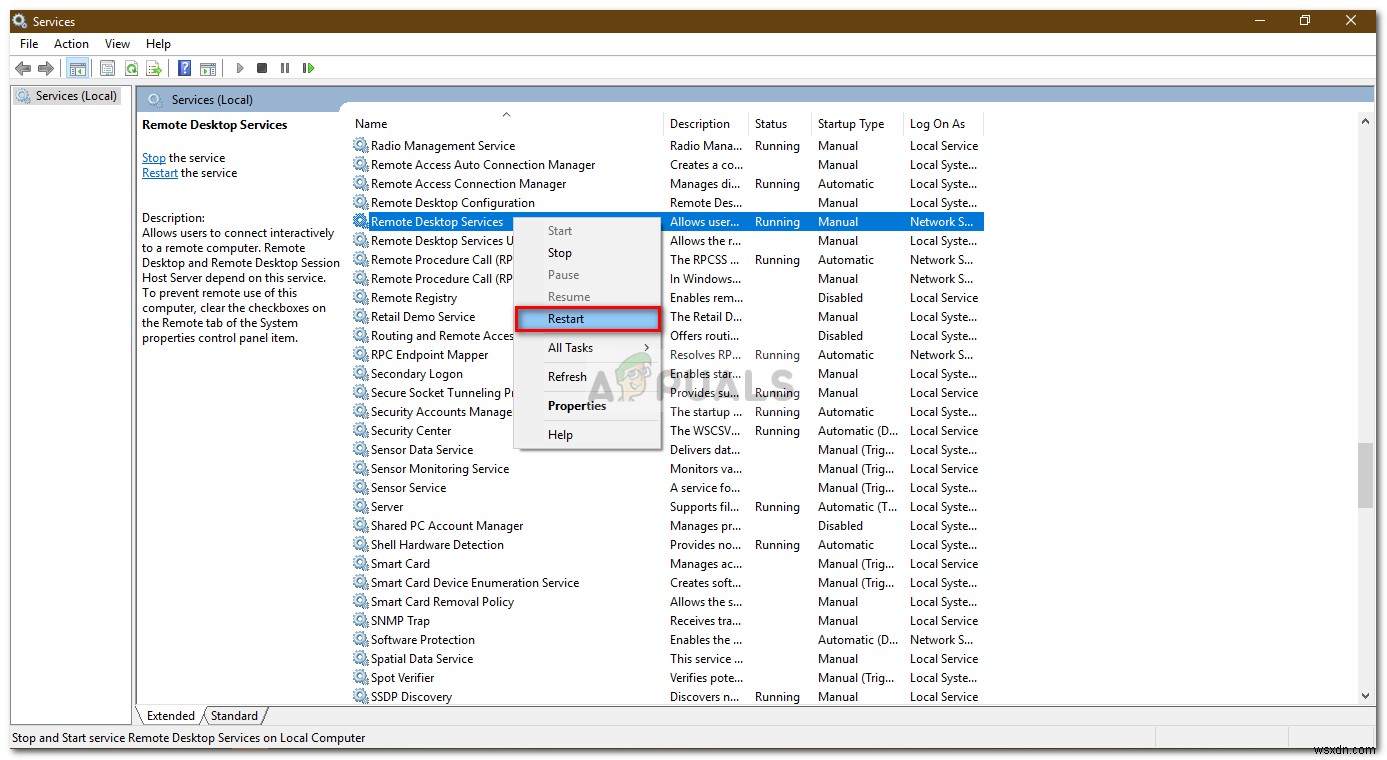Image resolution: width=1387 pixels, height=760 pixels.
Task: Toggle the Show/Hide Console Tree toolbar icon
Action: 77,68
